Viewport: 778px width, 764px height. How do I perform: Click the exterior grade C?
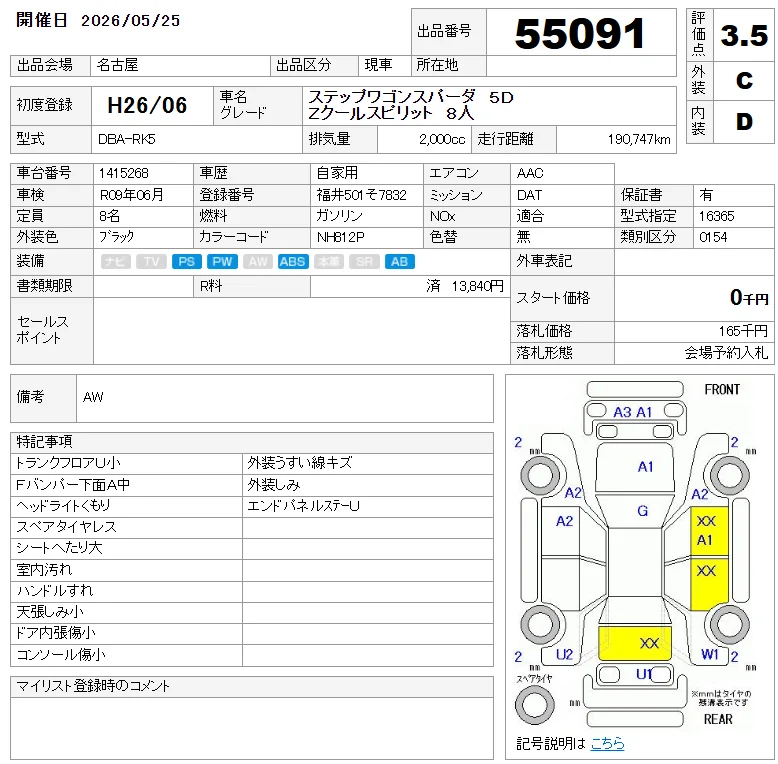pos(744,80)
